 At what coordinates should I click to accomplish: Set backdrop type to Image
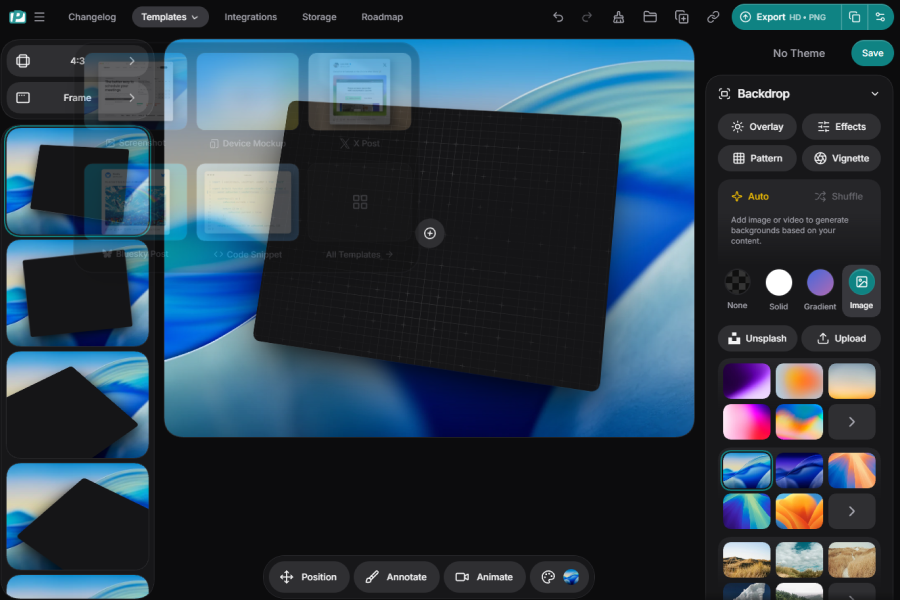pos(861,289)
